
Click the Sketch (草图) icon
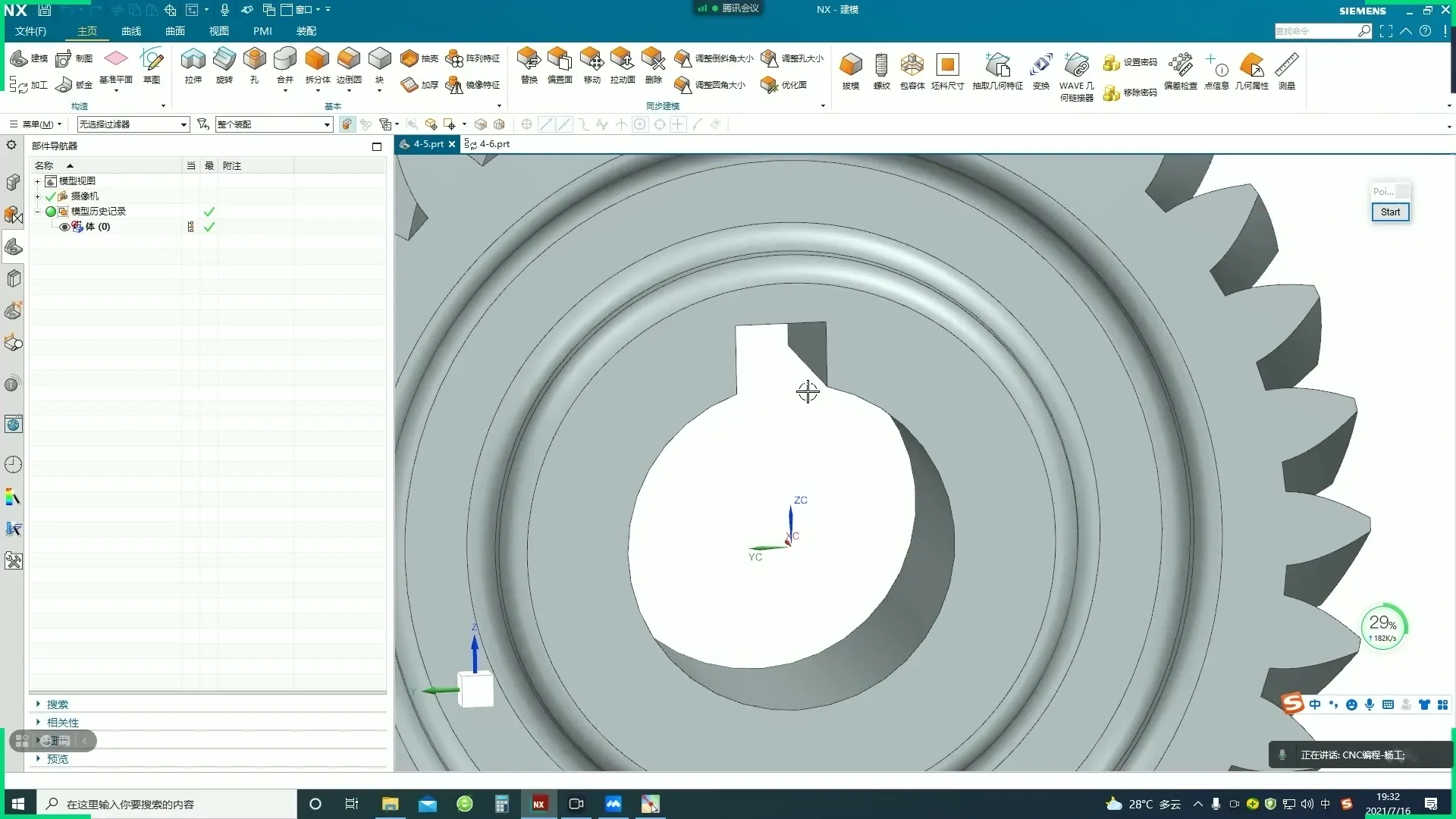click(x=152, y=60)
